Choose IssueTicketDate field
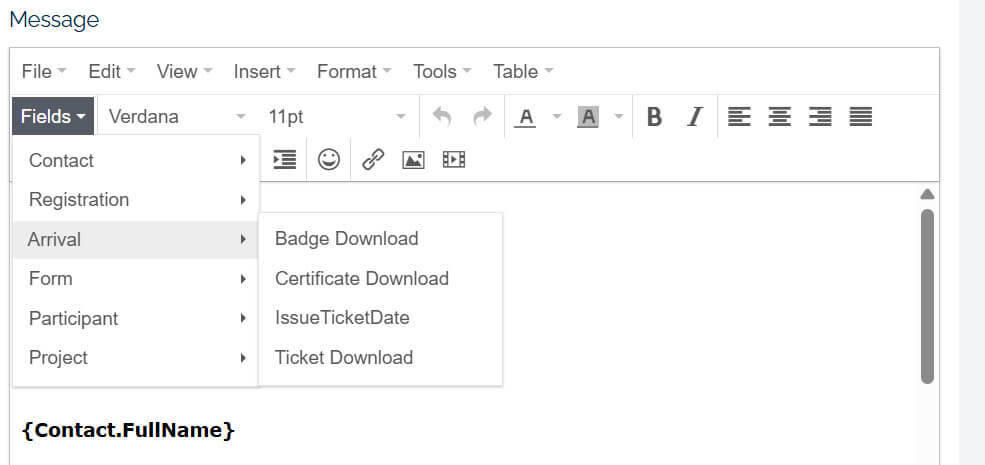This screenshot has width=985, height=465. [380, 318]
